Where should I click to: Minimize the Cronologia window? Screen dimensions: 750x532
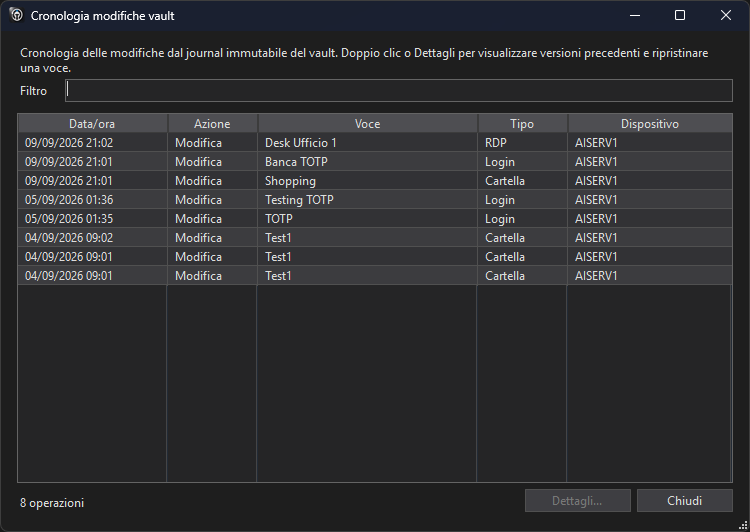click(635, 15)
